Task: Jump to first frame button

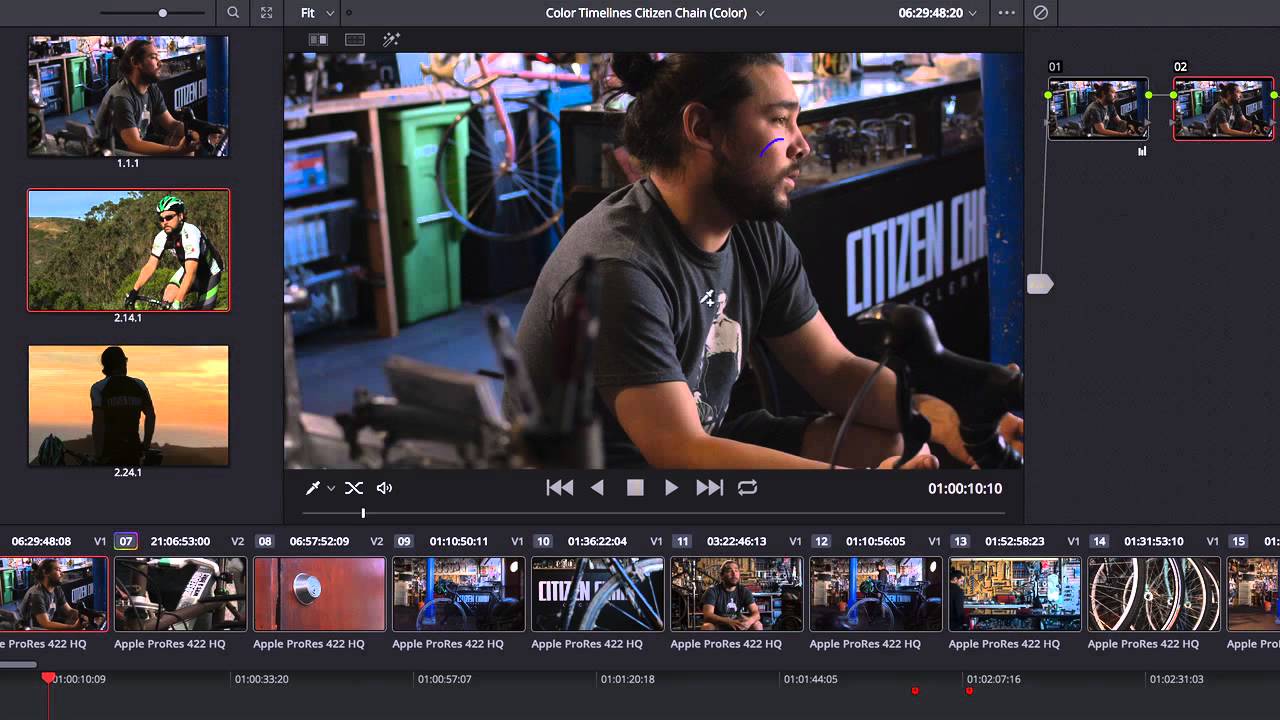Action: (560, 488)
